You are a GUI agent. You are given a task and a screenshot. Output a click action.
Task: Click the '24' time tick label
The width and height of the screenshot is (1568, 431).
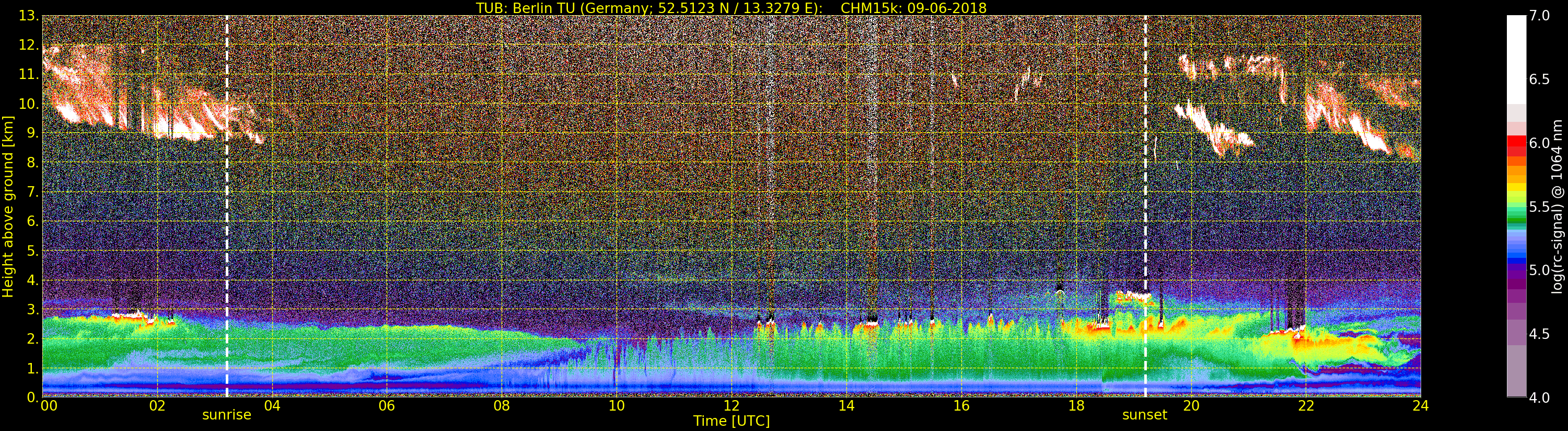1421,405
